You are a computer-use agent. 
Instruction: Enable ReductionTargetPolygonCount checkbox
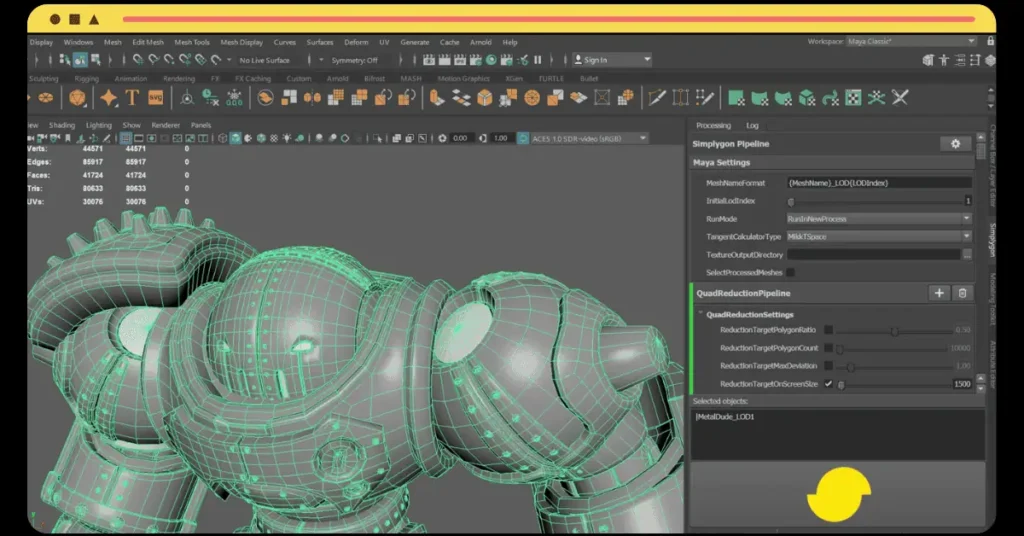828,348
